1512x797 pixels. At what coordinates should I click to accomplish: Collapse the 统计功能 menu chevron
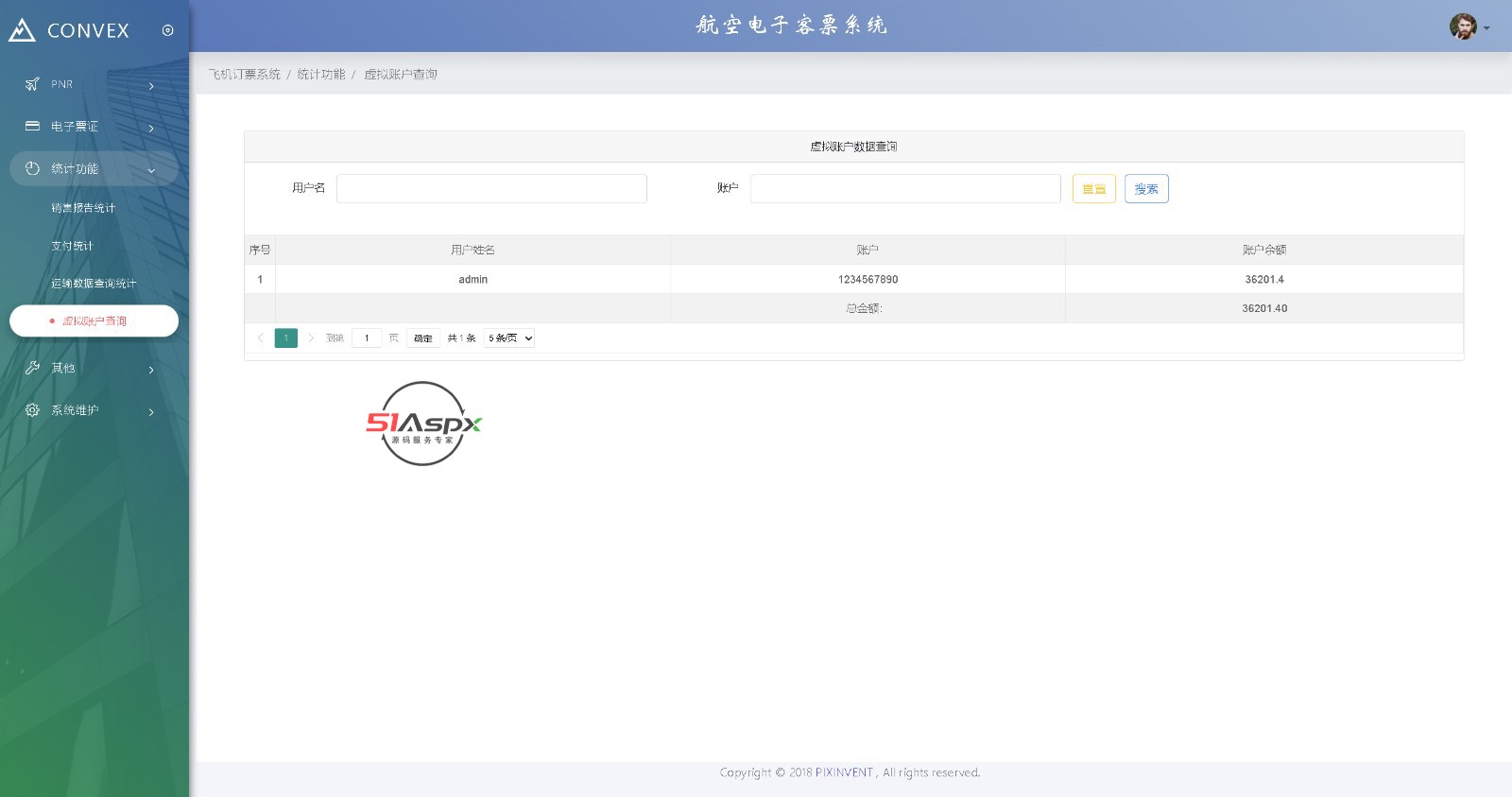tap(151, 170)
